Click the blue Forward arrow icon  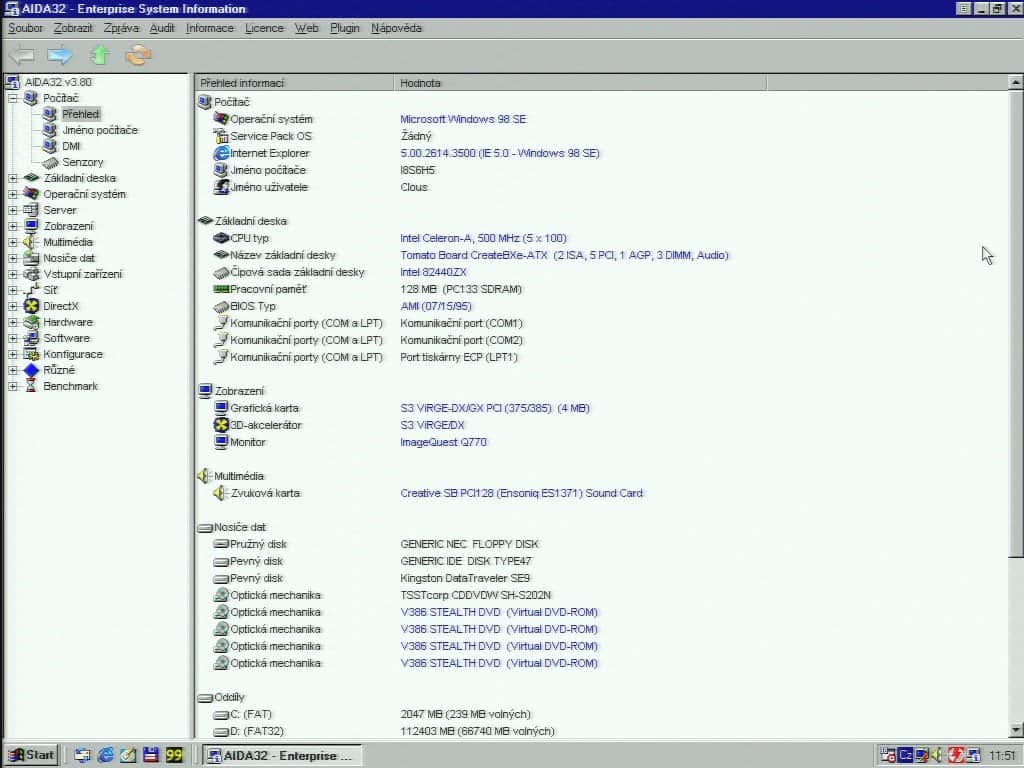coord(60,55)
